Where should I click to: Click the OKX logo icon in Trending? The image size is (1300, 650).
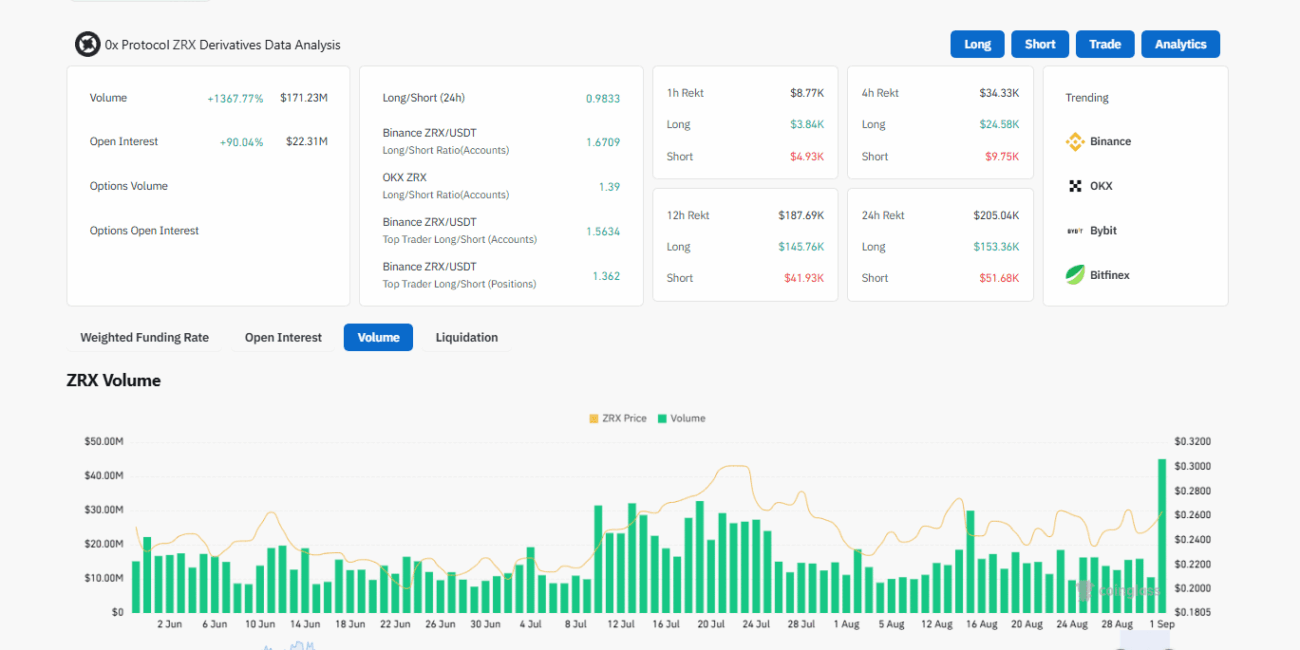click(x=1075, y=186)
